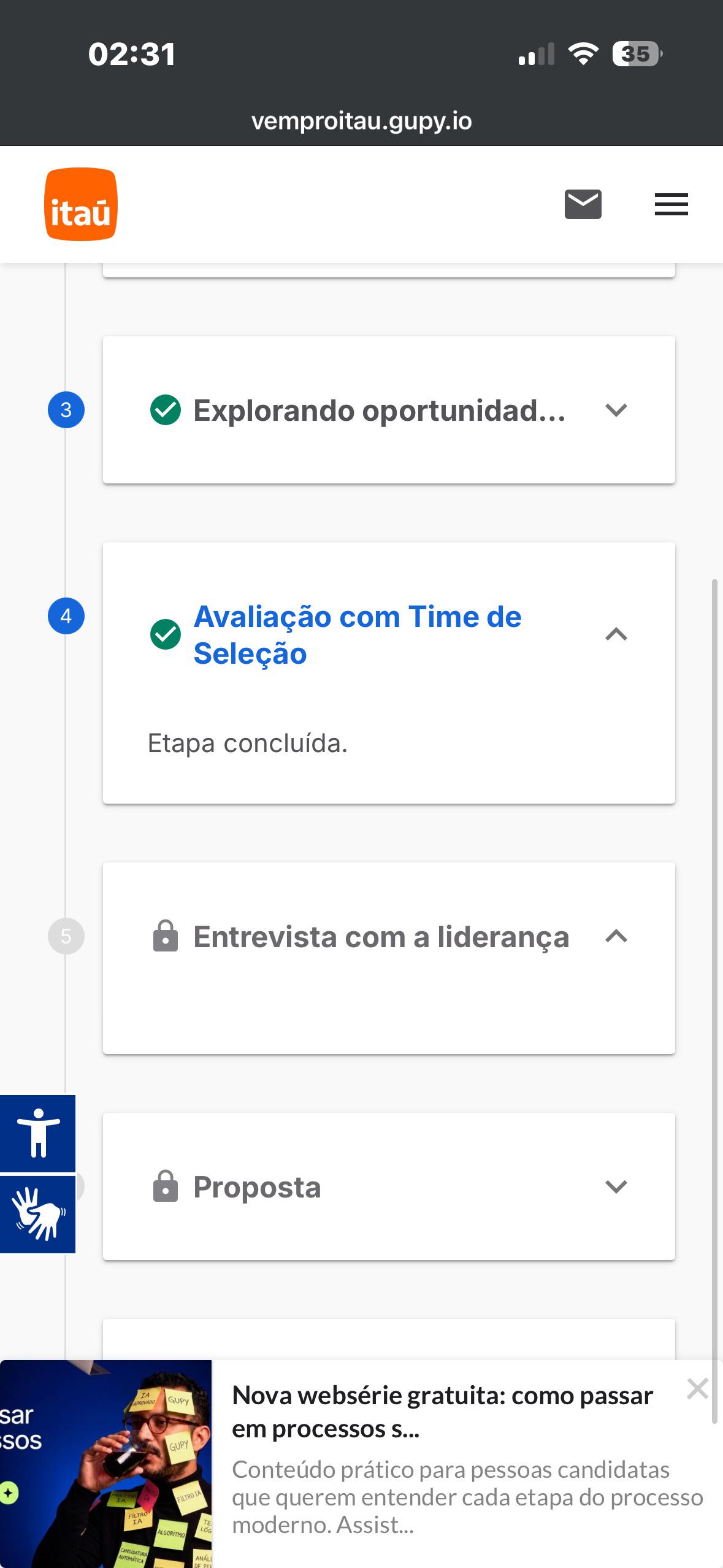This screenshot has width=723, height=1568.
Task: Open the hamburger menu
Action: tap(671, 204)
